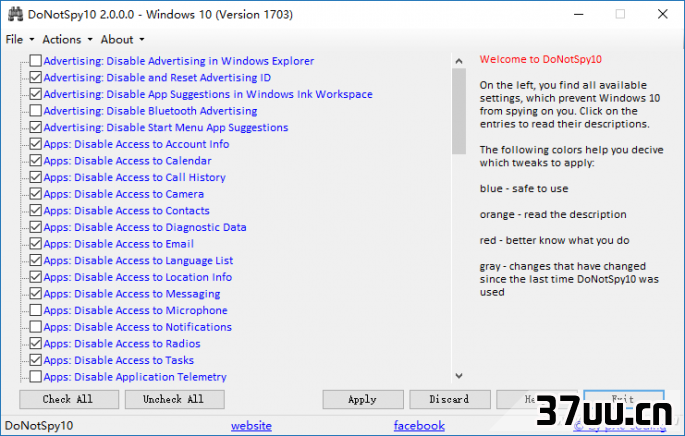Uncheck Disable Access to Account Info
The width and height of the screenshot is (685, 436).
(36, 144)
